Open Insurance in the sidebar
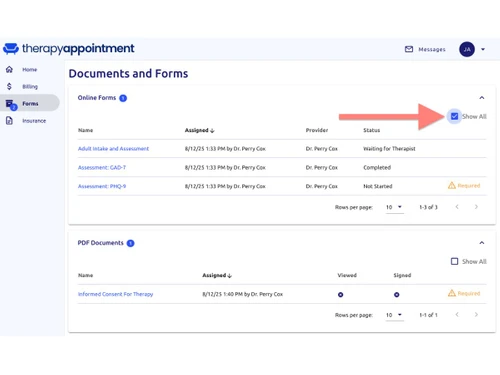Screen dimensions: 500x375 point(34,121)
